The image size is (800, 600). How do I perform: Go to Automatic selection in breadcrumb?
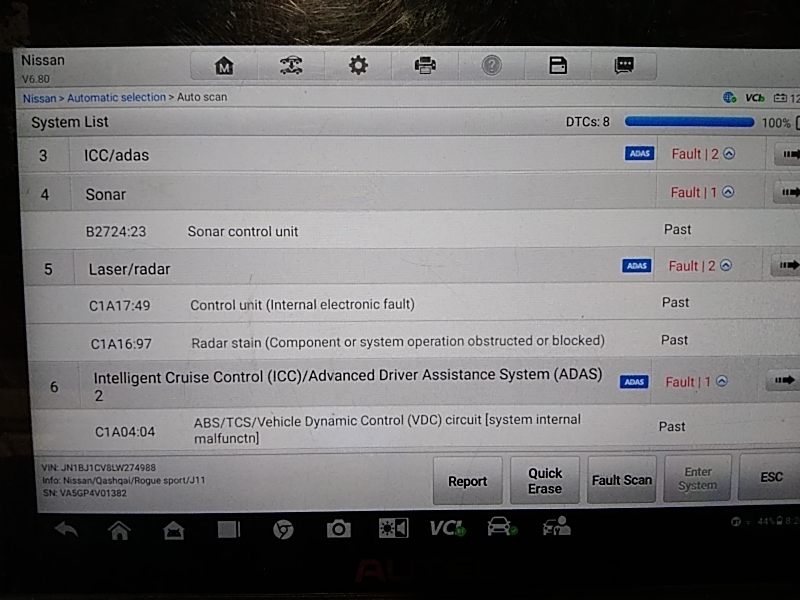click(116, 98)
